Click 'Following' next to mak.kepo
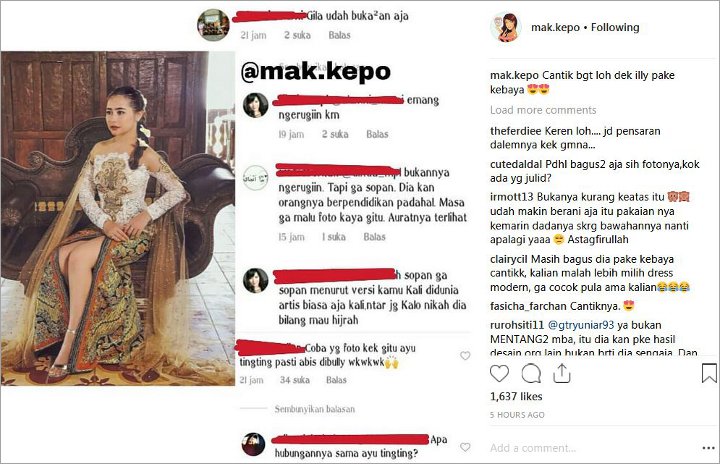 [x=615, y=28]
